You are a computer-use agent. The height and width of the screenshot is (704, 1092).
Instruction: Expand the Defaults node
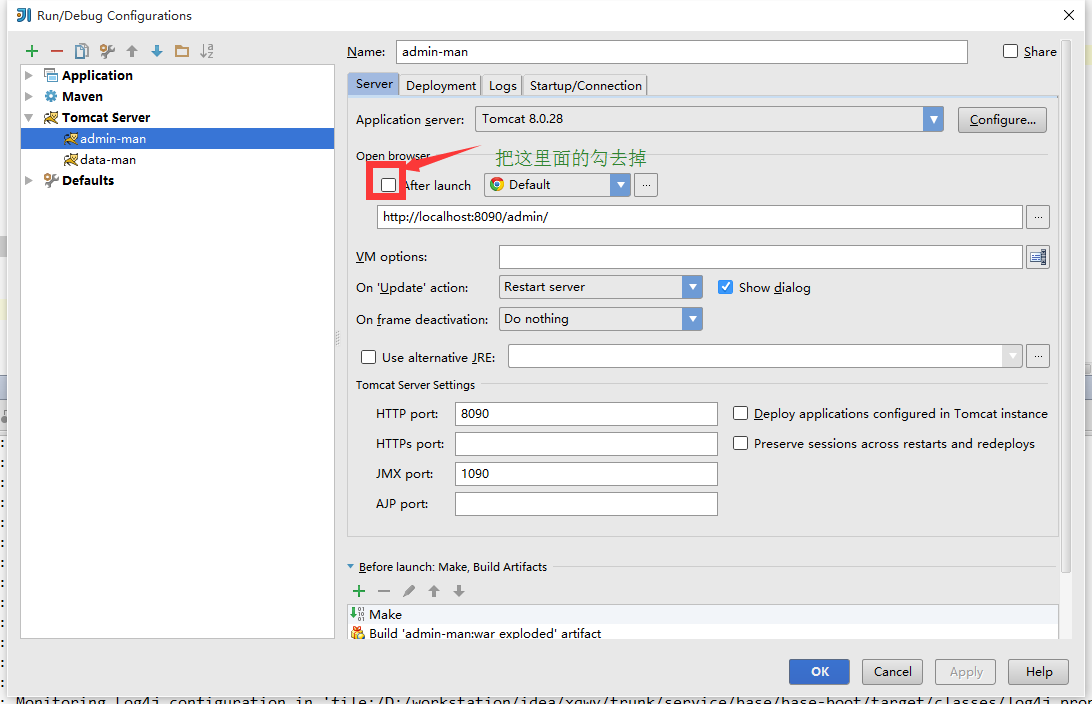pyautogui.click(x=29, y=180)
